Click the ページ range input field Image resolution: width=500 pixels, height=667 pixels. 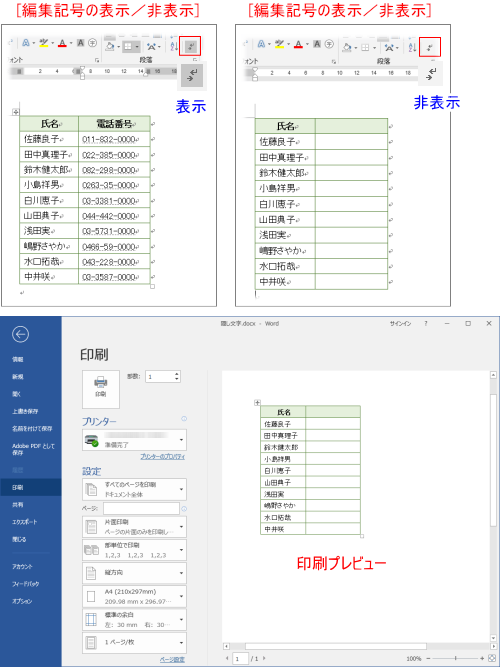pyautogui.click(x=141, y=508)
